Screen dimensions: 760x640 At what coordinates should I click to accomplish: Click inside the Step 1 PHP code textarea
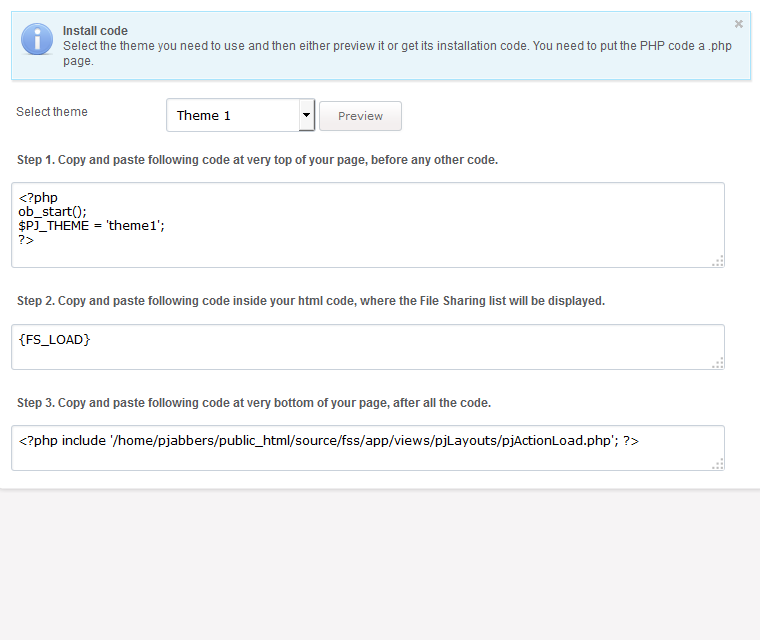[368, 225]
